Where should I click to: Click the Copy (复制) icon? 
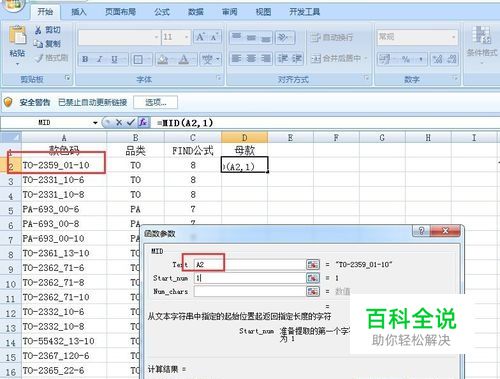click(38, 44)
